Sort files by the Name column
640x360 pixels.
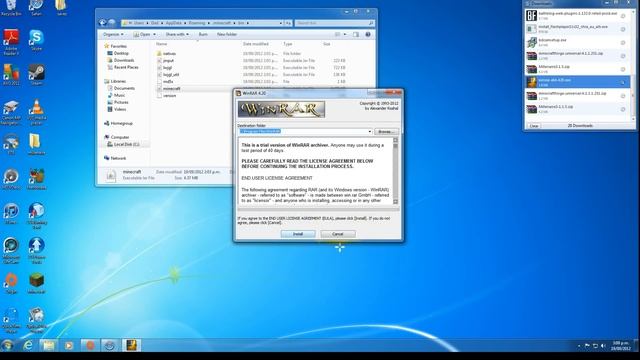click(x=162, y=44)
